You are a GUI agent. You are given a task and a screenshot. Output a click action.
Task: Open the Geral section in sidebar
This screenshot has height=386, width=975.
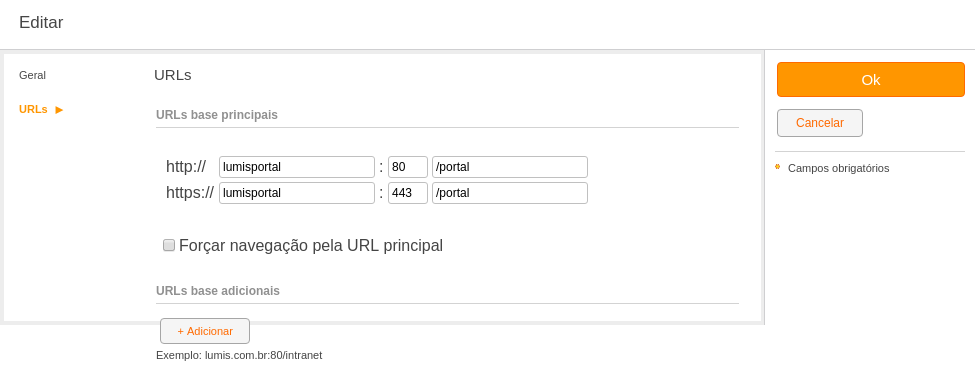32,75
